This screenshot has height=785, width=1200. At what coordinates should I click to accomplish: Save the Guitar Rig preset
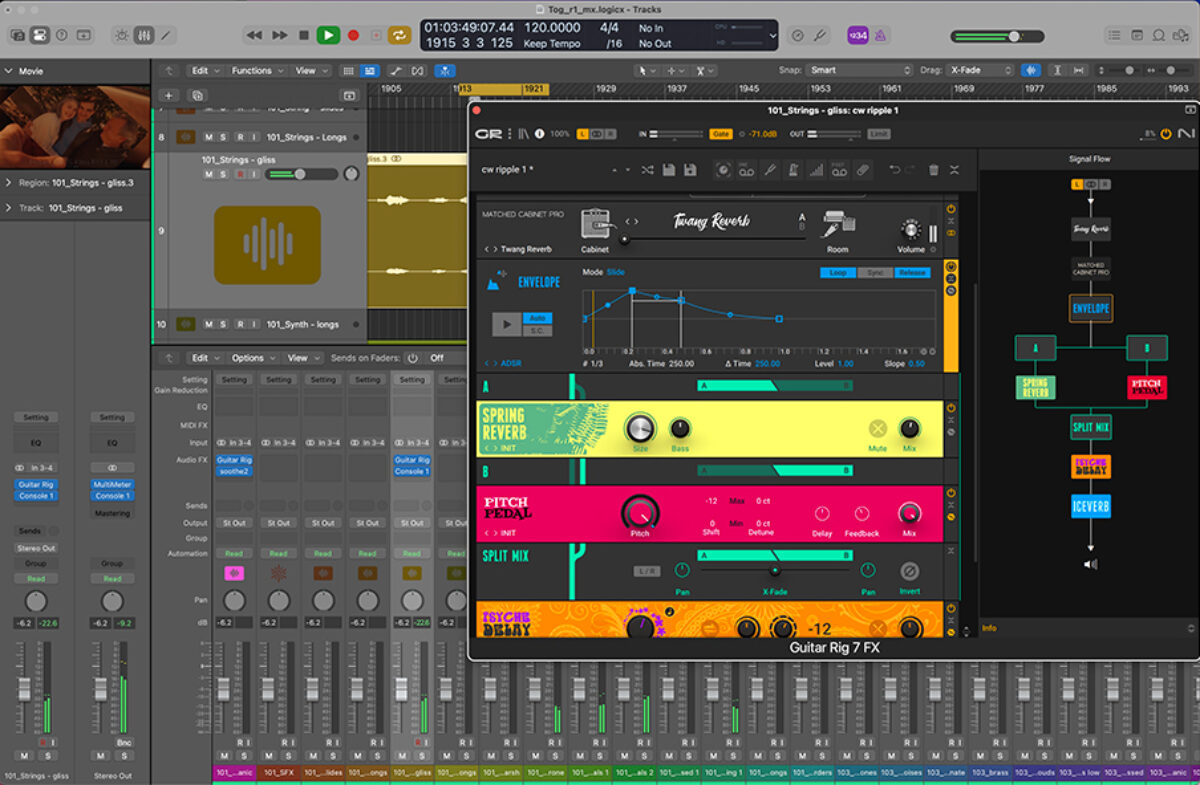click(x=668, y=170)
